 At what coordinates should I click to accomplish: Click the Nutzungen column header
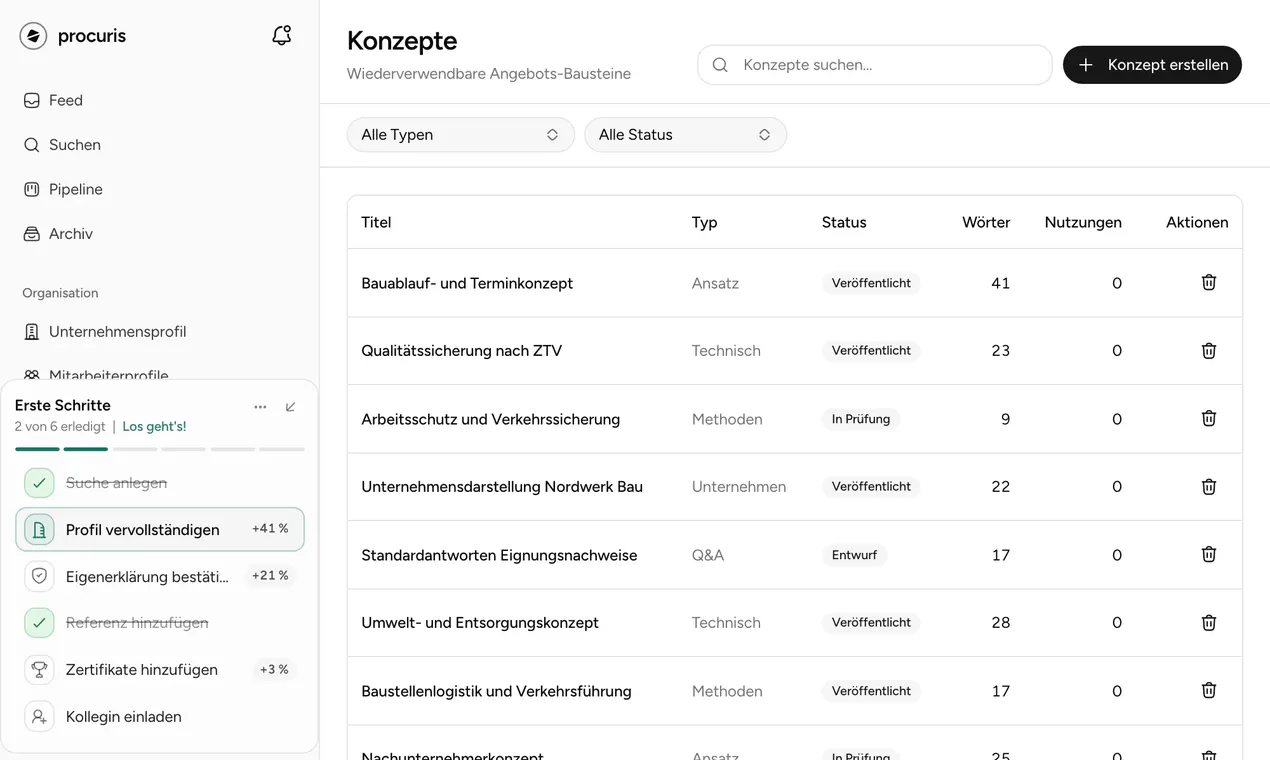[1083, 222]
